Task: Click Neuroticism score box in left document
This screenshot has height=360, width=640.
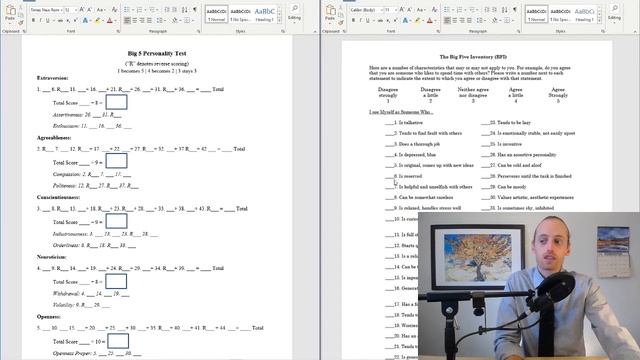Action: pyautogui.click(x=116, y=281)
